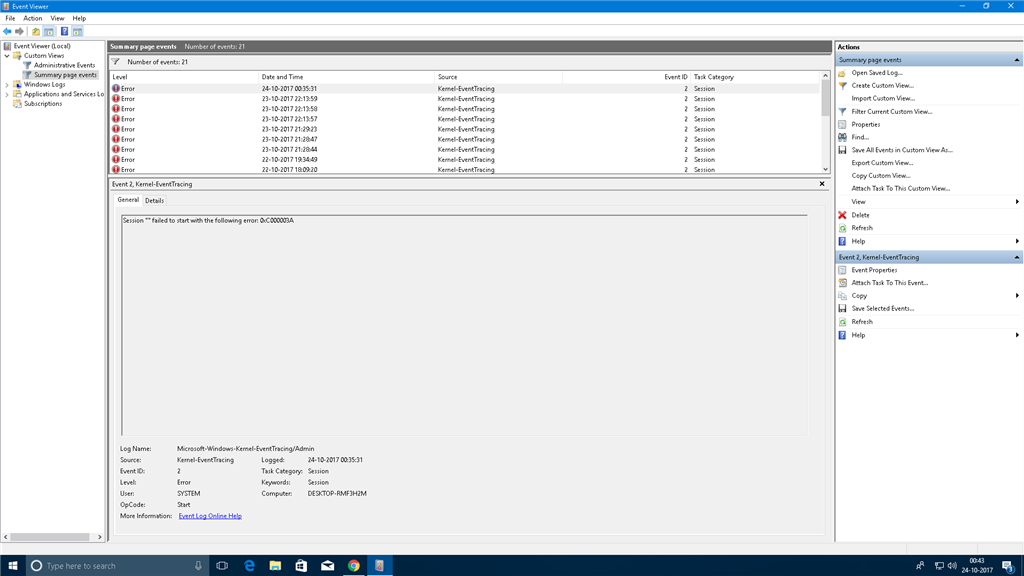The height and width of the screenshot is (576, 1024).
Task: Open the Help menu in menu bar
Action: point(79,18)
